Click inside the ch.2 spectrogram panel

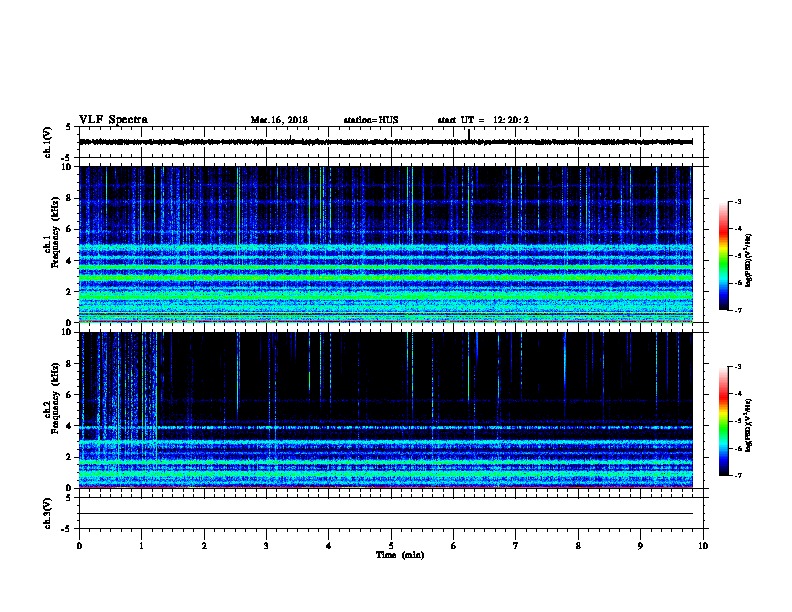point(386,410)
